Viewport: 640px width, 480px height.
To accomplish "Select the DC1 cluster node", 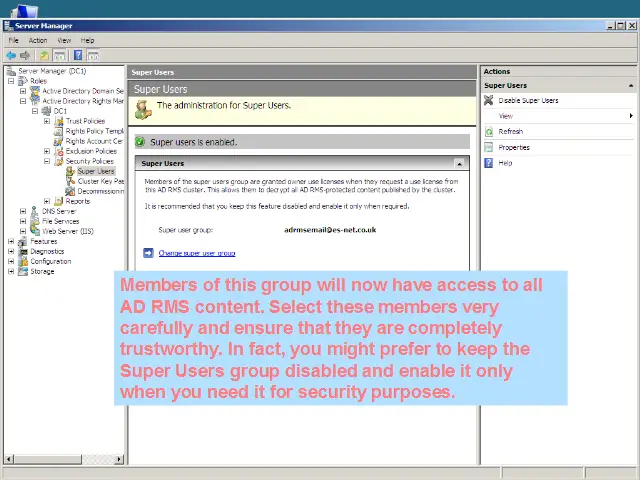I will click(x=60, y=111).
